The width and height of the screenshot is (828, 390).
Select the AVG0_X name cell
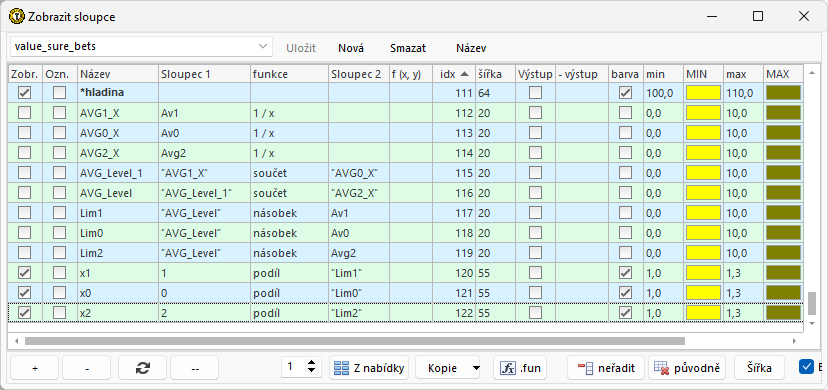[118, 133]
